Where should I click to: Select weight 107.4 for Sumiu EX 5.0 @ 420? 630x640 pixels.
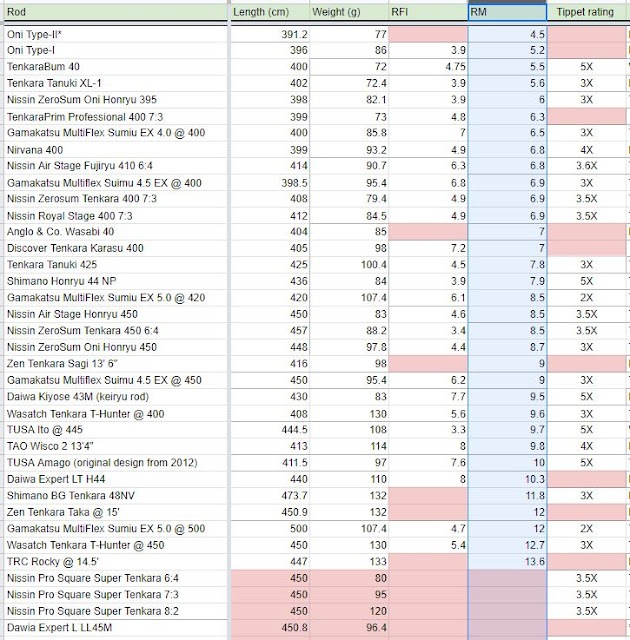[x=348, y=298]
